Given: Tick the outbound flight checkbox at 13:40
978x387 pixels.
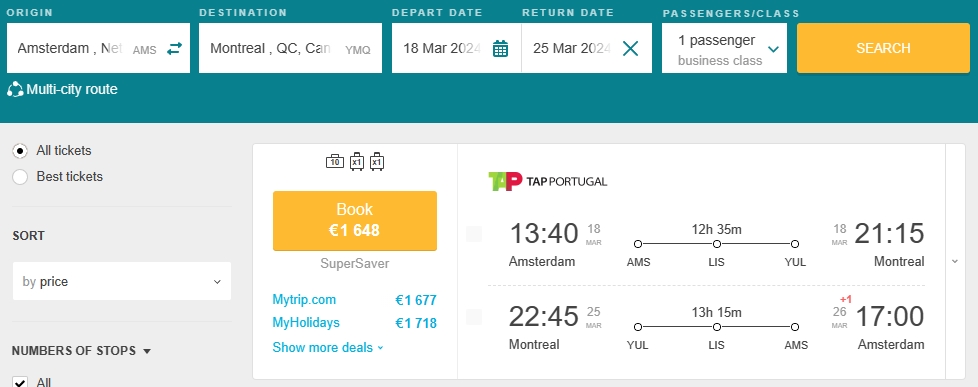Looking at the screenshot, I should pos(474,234).
